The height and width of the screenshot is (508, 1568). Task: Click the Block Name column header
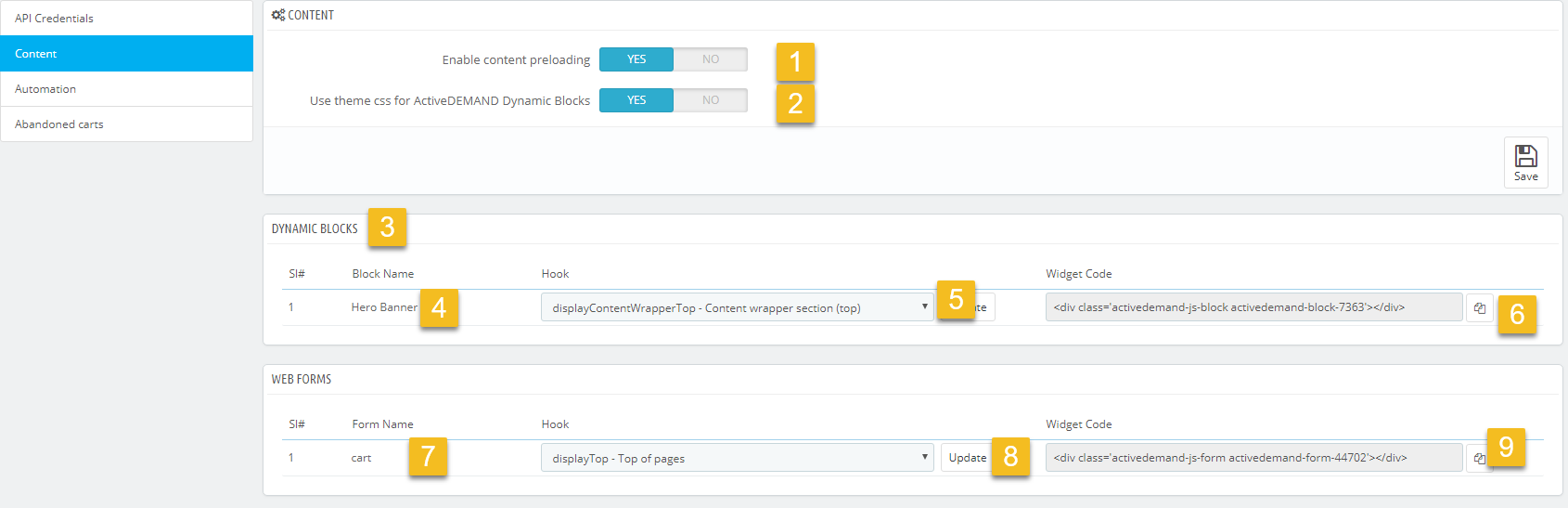tap(383, 274)
